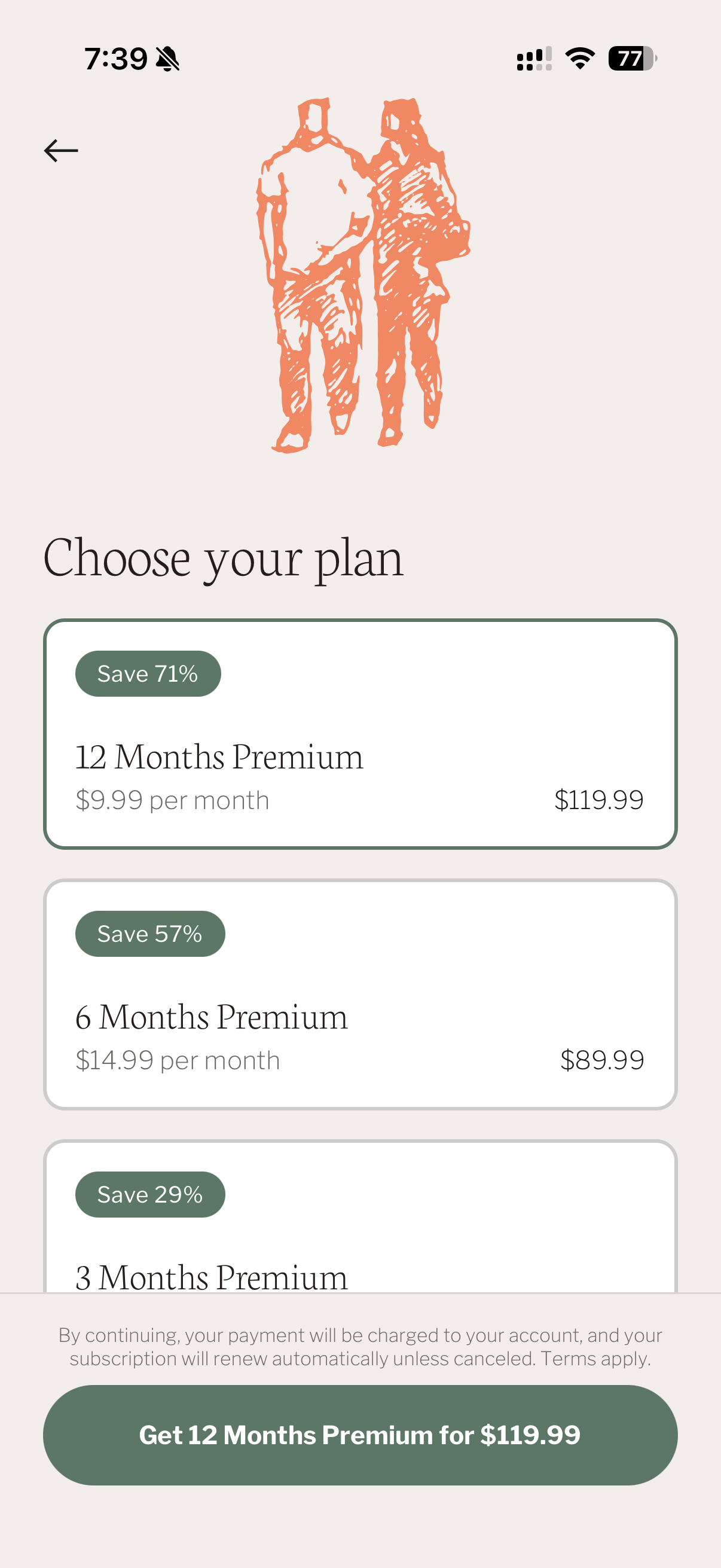Tap the cellular signal bars icon
This screenshot has width=721, height=1568.
534,59
